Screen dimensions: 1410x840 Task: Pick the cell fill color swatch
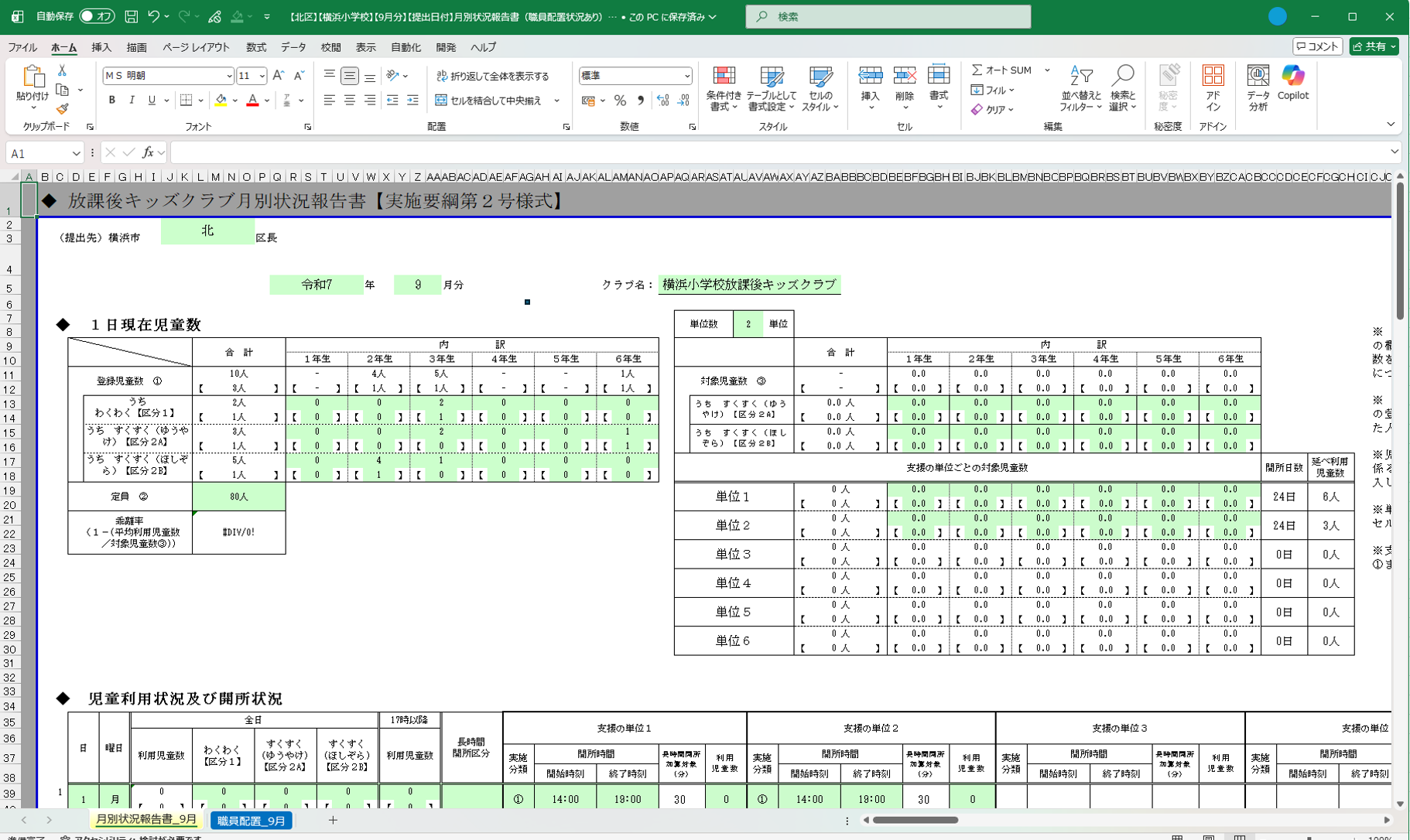[x=221, y=101]
